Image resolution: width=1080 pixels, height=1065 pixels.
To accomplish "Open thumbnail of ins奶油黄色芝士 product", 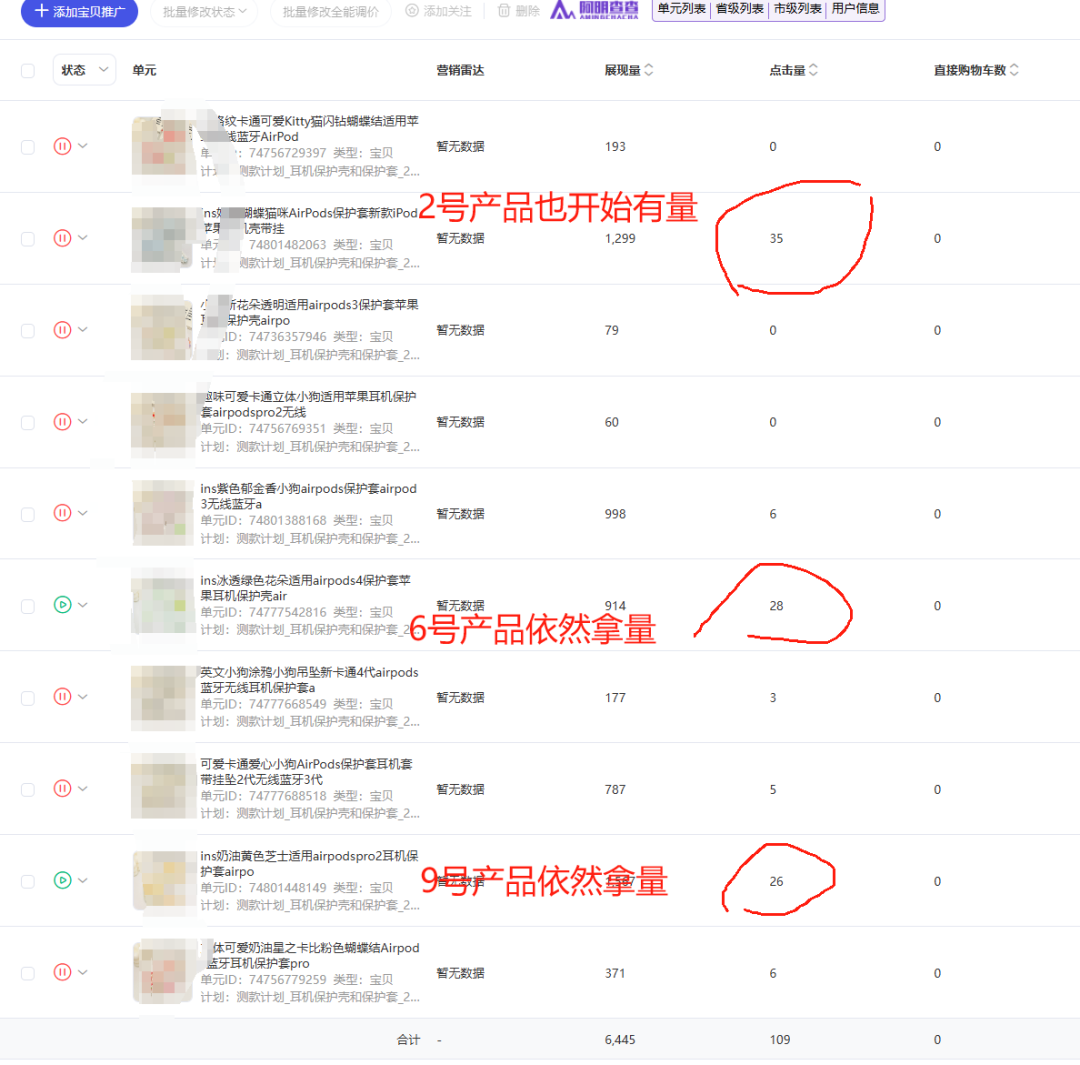I will click(163, 880).
